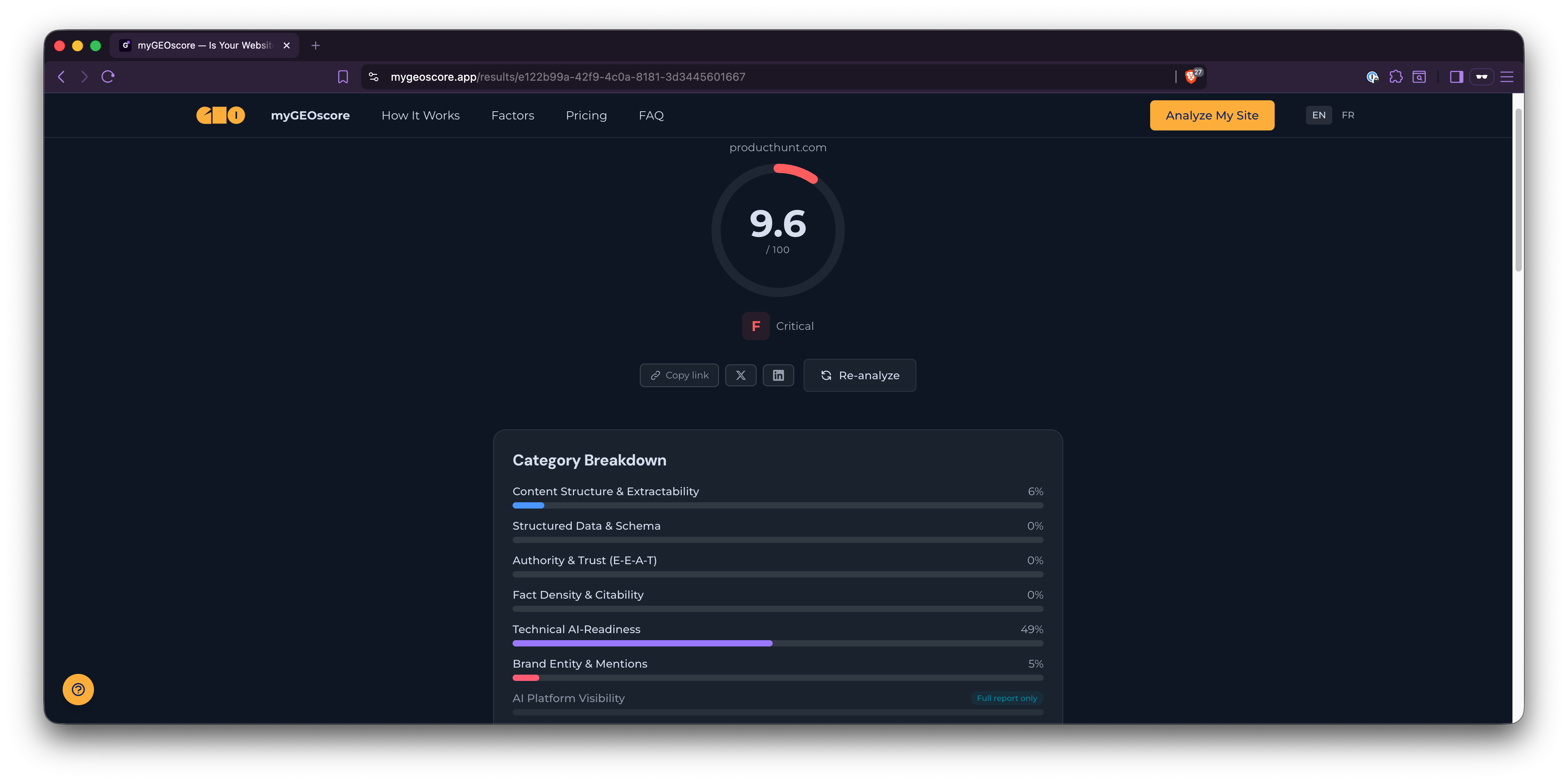Click the myGEOscore GEO logo

tap(220, 114)
